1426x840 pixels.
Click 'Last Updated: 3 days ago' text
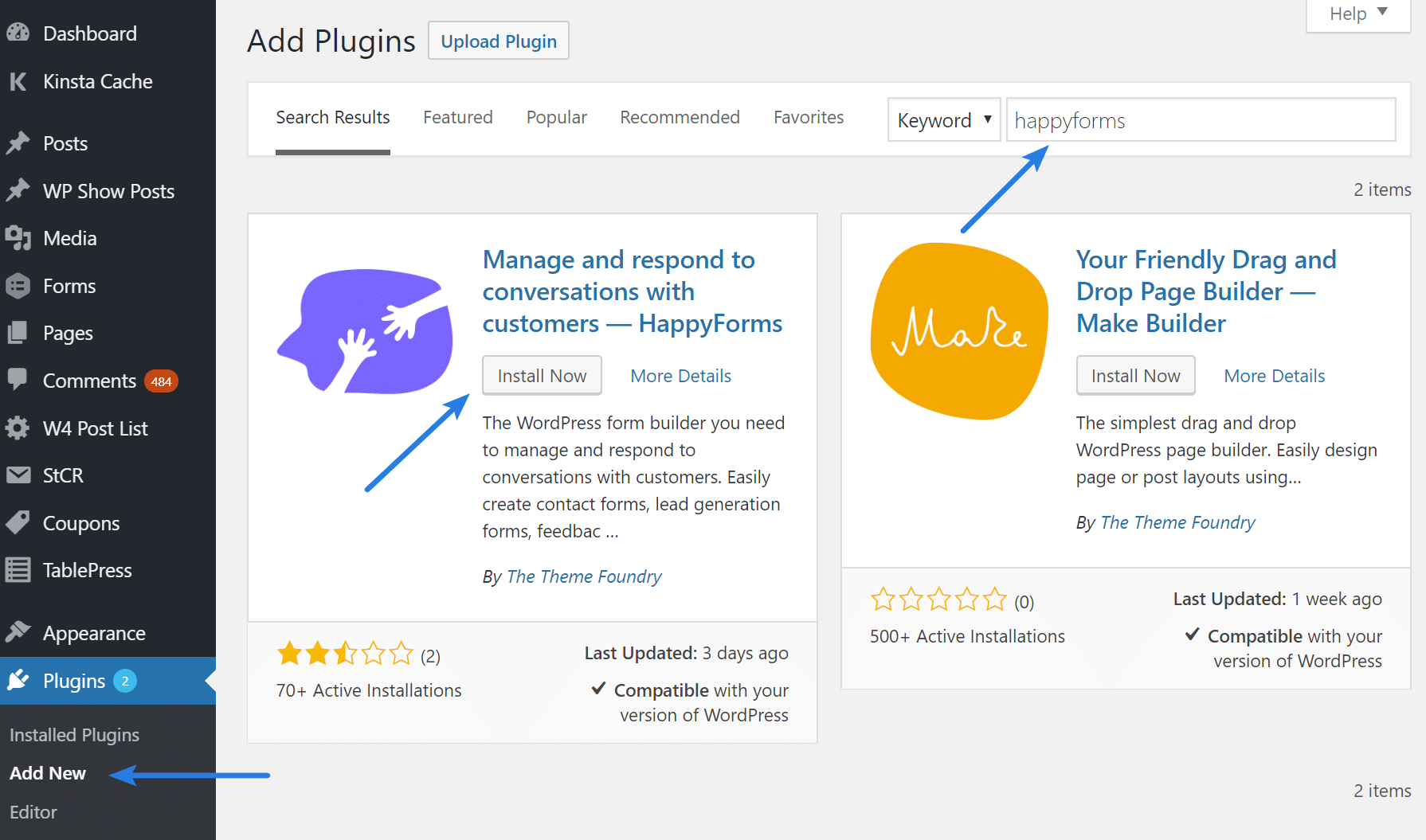pyautogui.click(x=687, y=653)
